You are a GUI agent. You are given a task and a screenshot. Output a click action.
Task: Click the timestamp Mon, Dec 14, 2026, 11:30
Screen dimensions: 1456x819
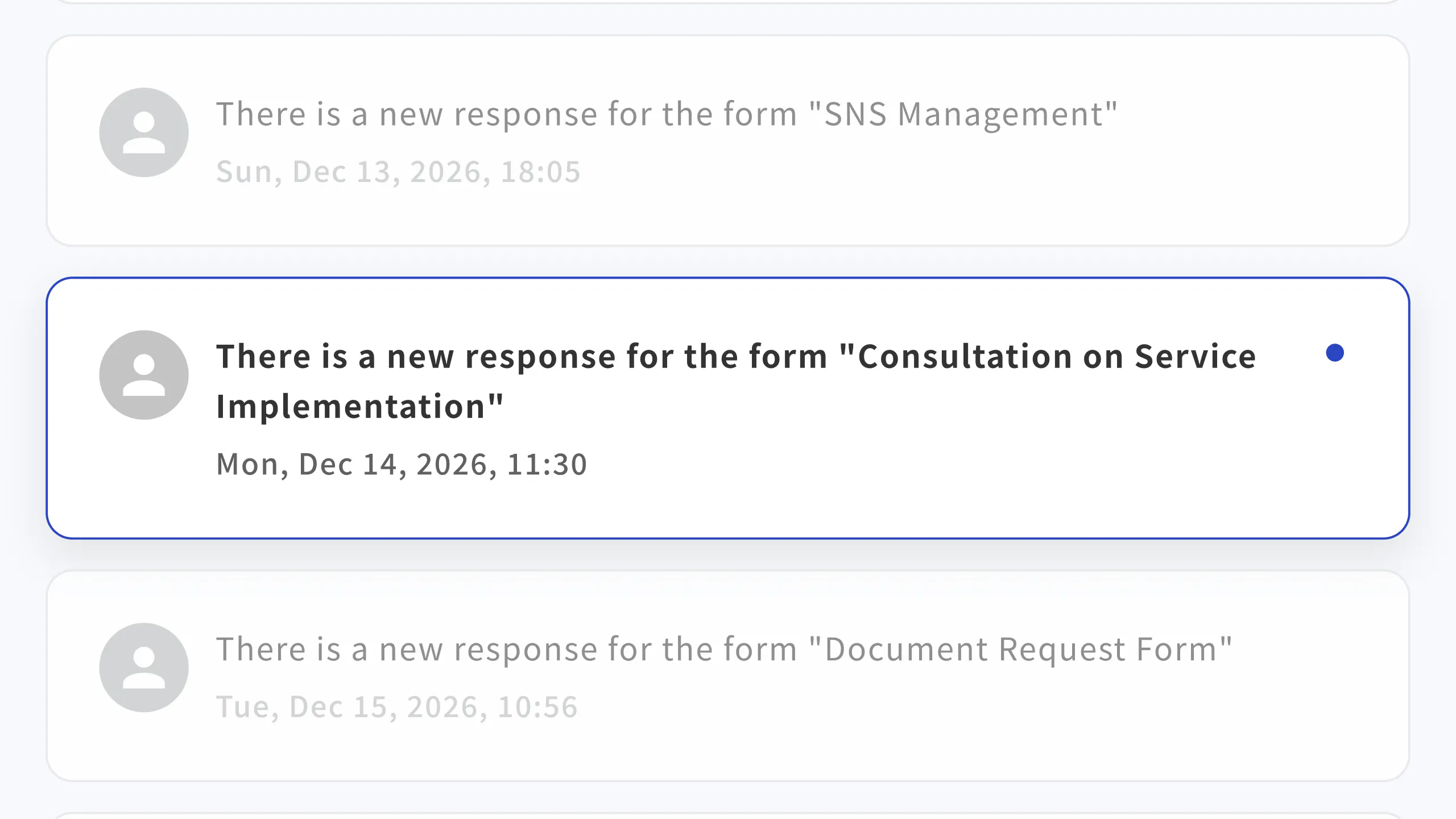coord(402,464)
